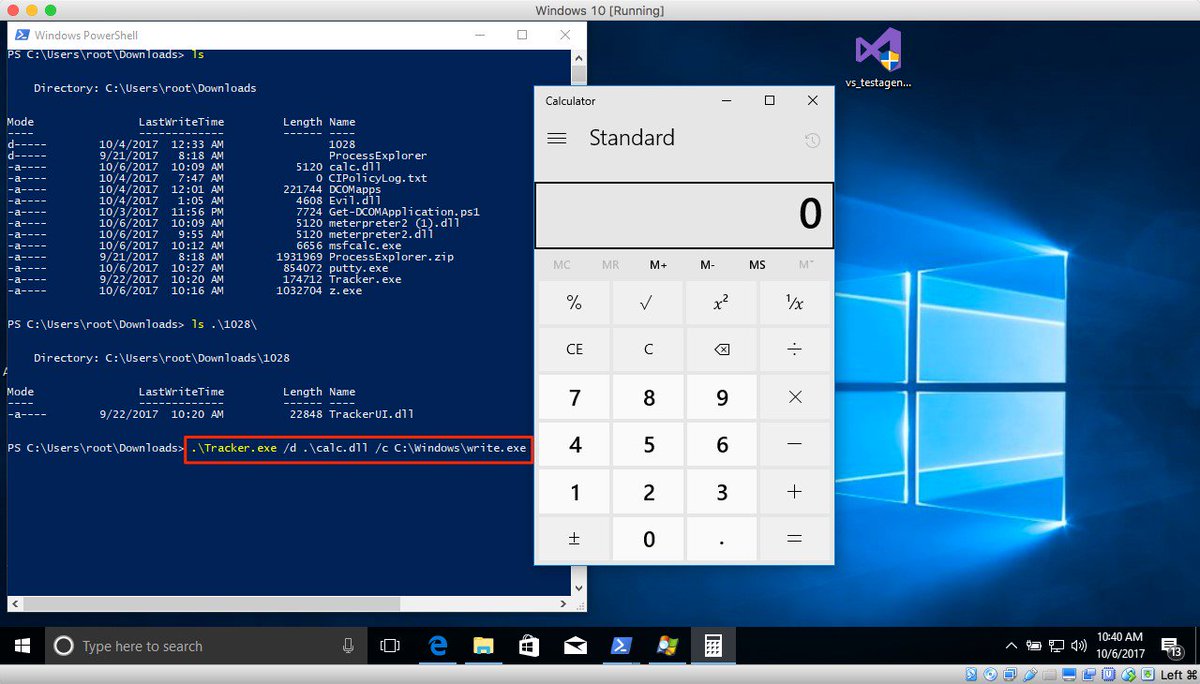Click the backspace key in Calculator
Screen dimensions: 1200x684
pos(722,350)
